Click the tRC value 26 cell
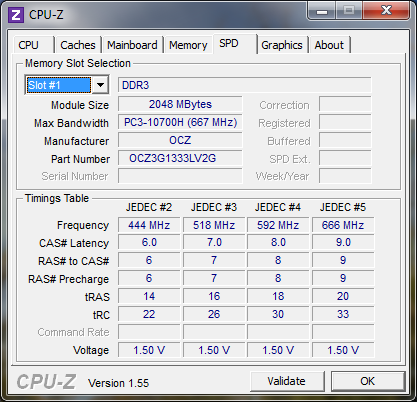Image resolution: width=419 pixels, height=404 pixels. coord(214,314)
